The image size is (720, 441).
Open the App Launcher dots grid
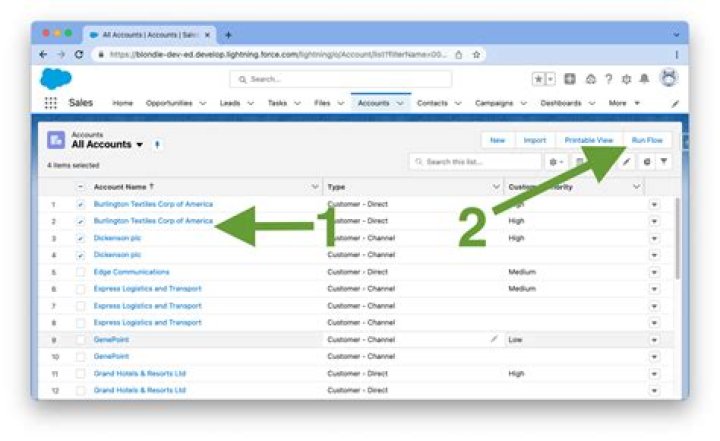pyautogui.click(x=51, y=103)
